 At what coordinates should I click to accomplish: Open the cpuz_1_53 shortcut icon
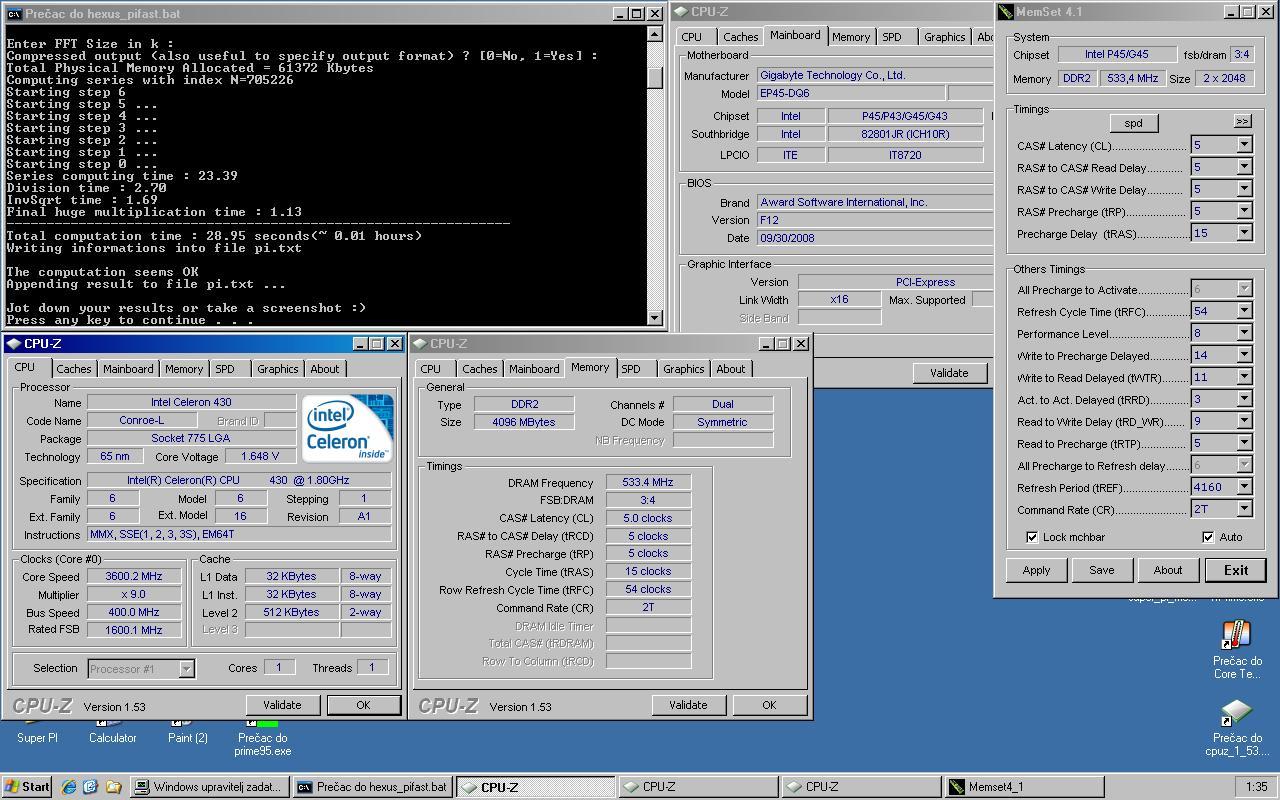[1237, 727]
